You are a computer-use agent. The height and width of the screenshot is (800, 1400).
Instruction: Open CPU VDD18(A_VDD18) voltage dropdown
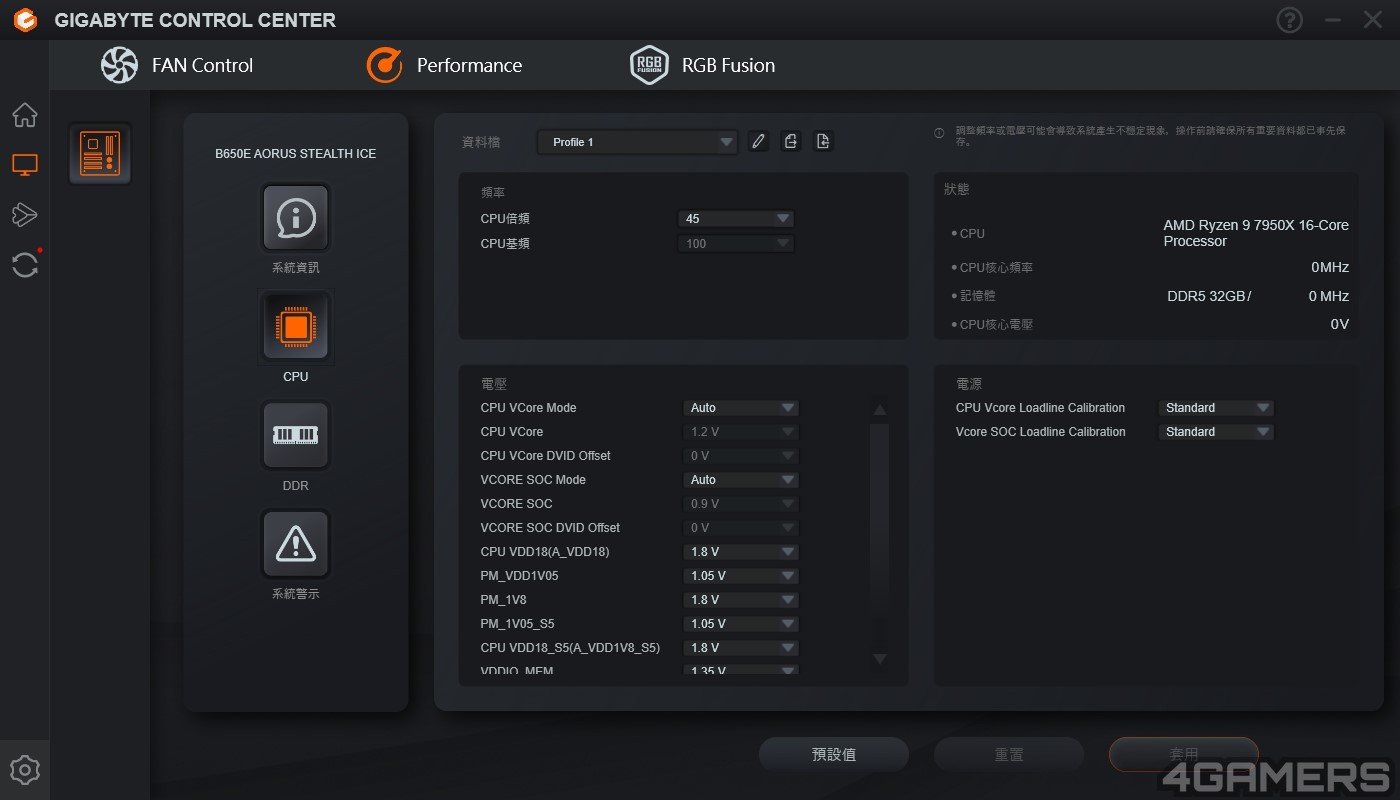(x=741, y=552)
